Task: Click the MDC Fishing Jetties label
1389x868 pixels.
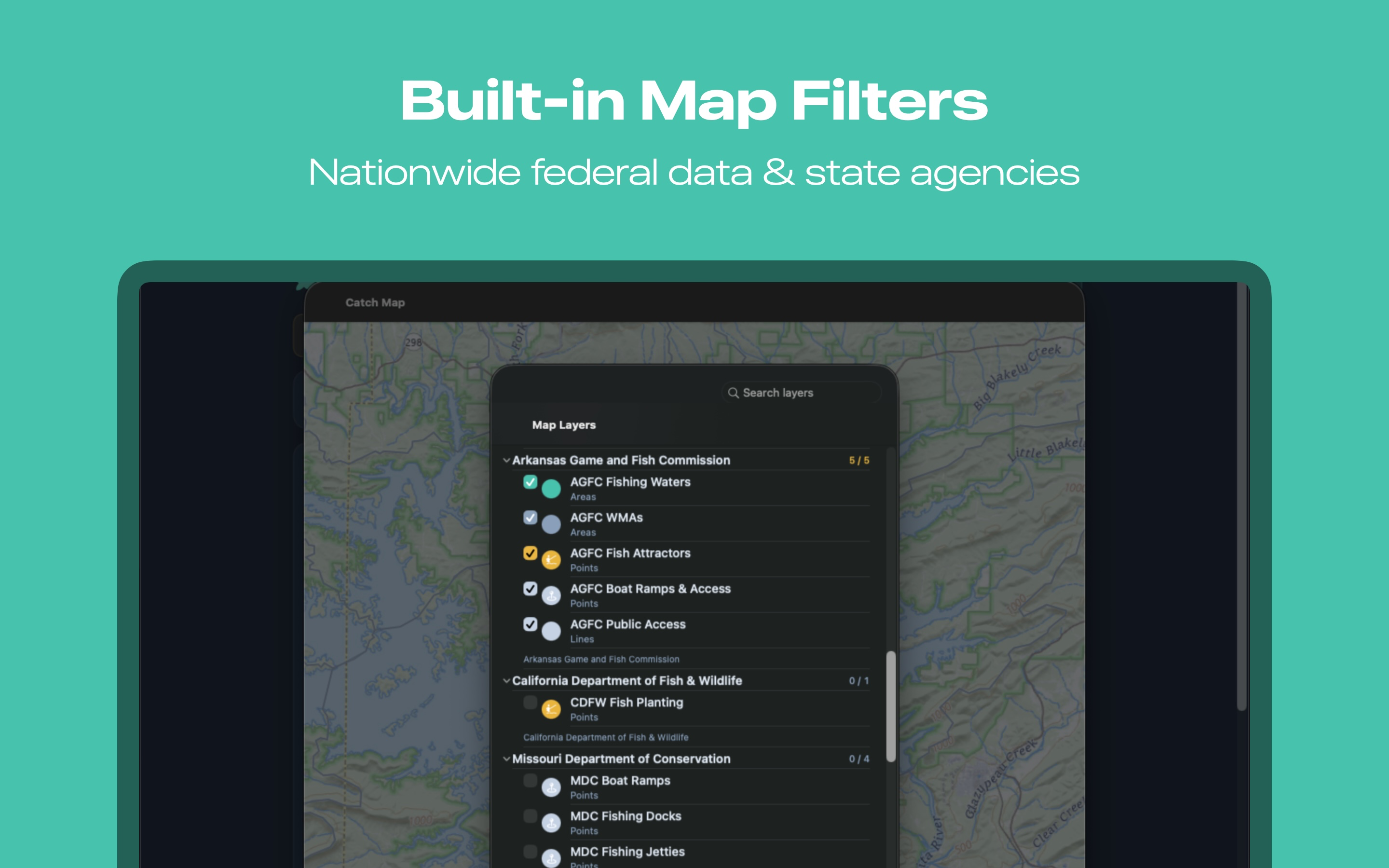Action: pos(627,852)
